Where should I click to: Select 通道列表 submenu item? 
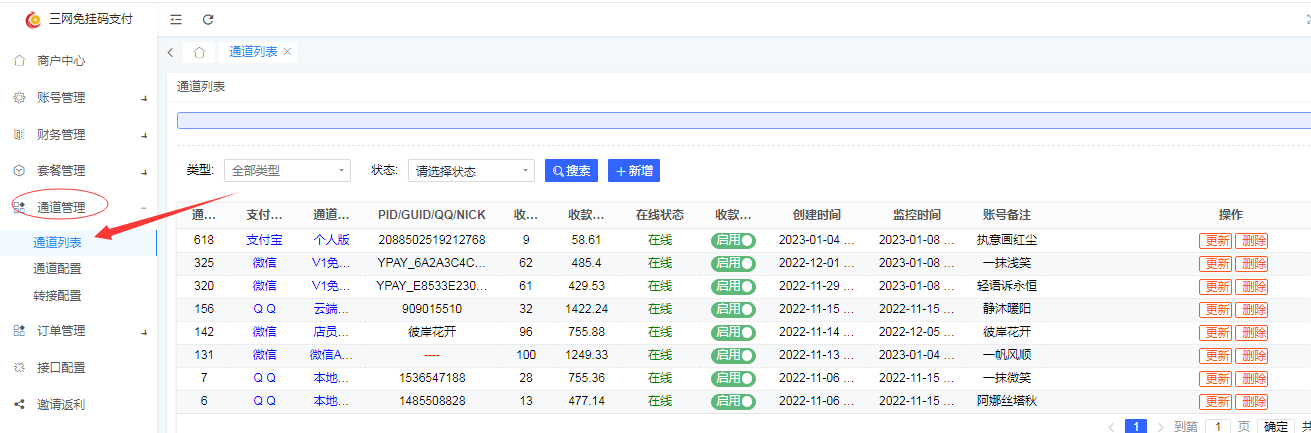(57, 242)
